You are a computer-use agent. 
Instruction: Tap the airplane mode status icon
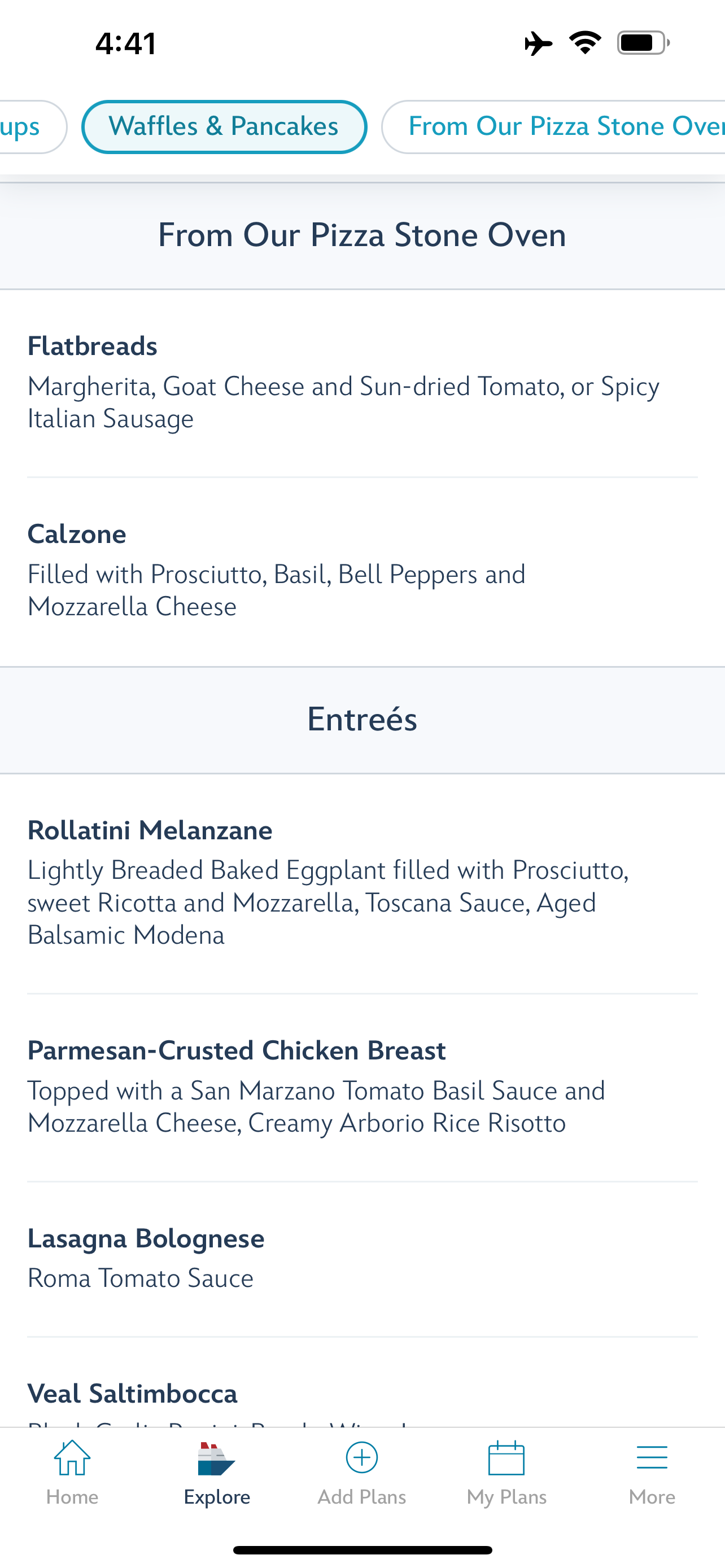(x=538, y=43)
